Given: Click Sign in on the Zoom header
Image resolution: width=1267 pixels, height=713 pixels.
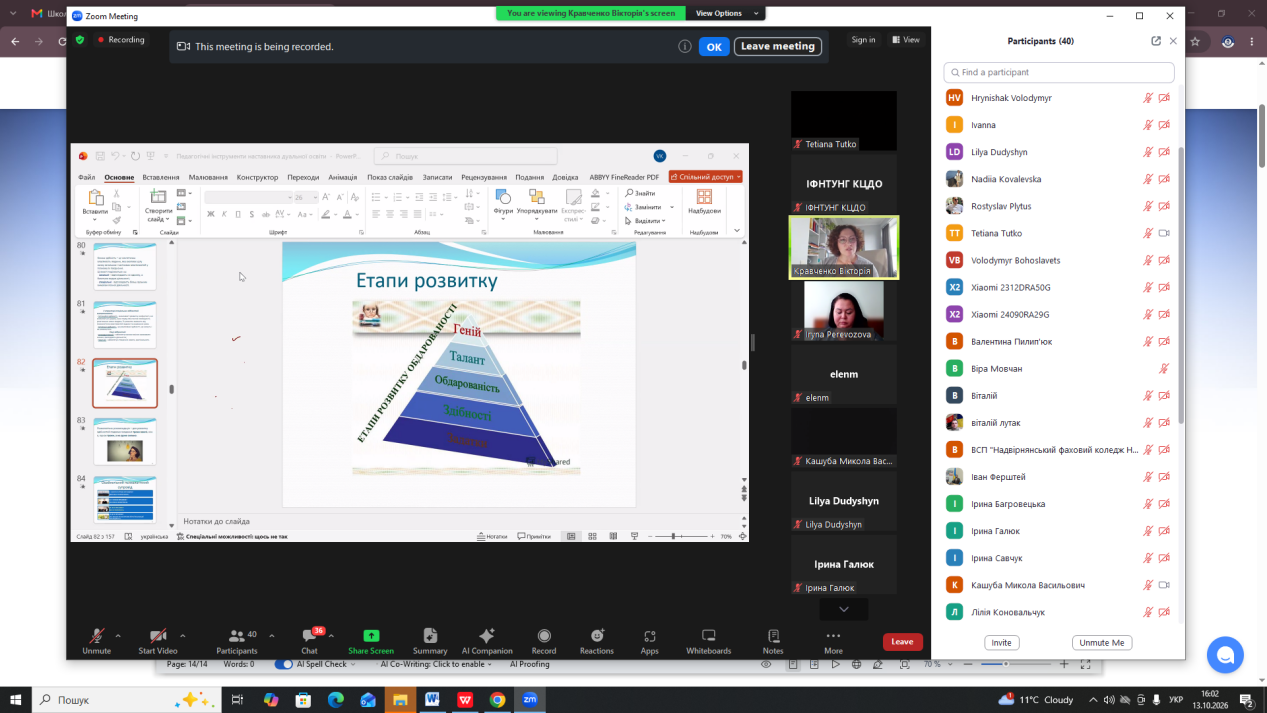Looking at the screenshot, I should (x=863, y=40).
